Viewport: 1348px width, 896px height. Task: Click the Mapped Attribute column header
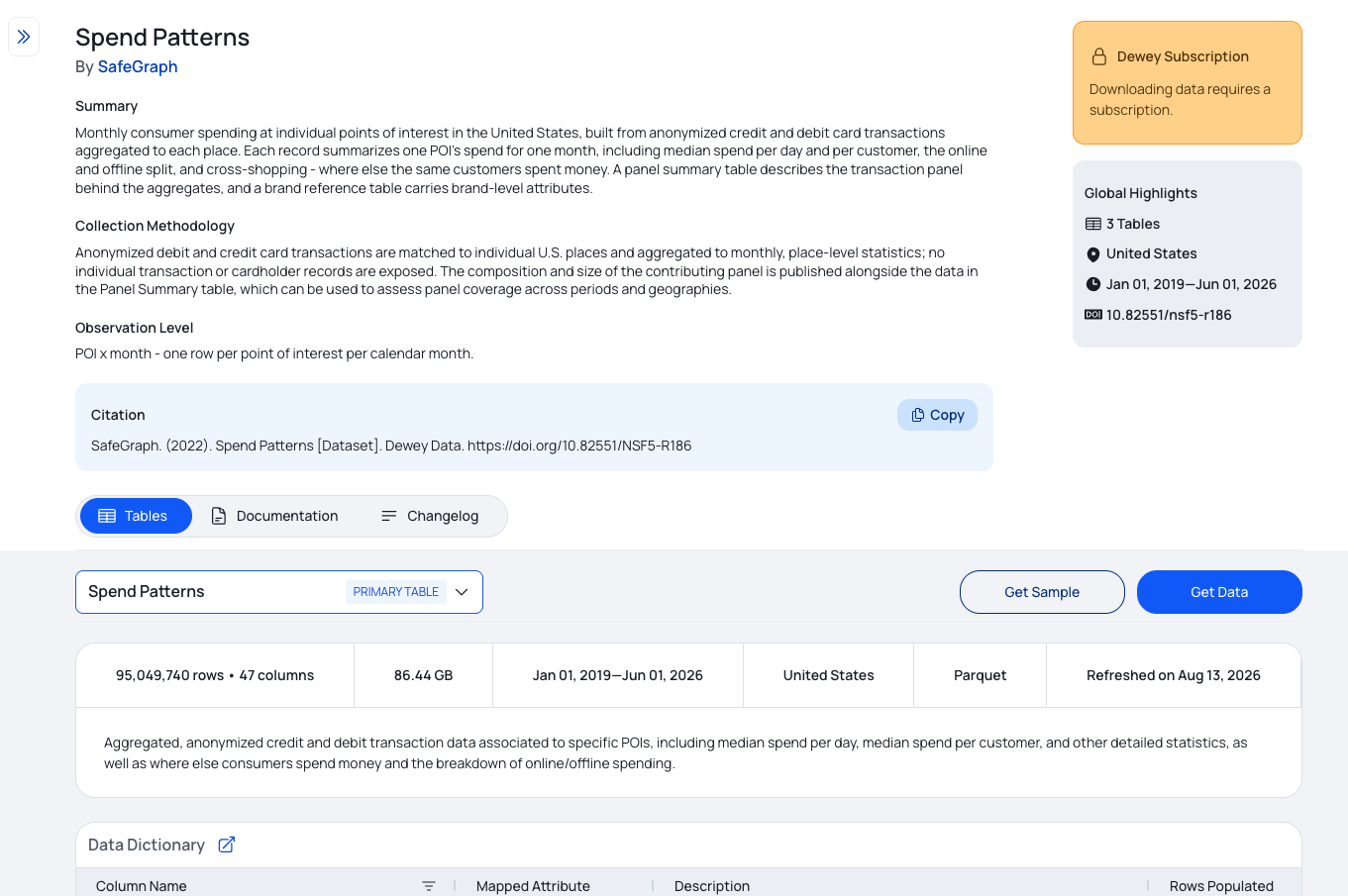pyautogui.click(x=533, y=886)
